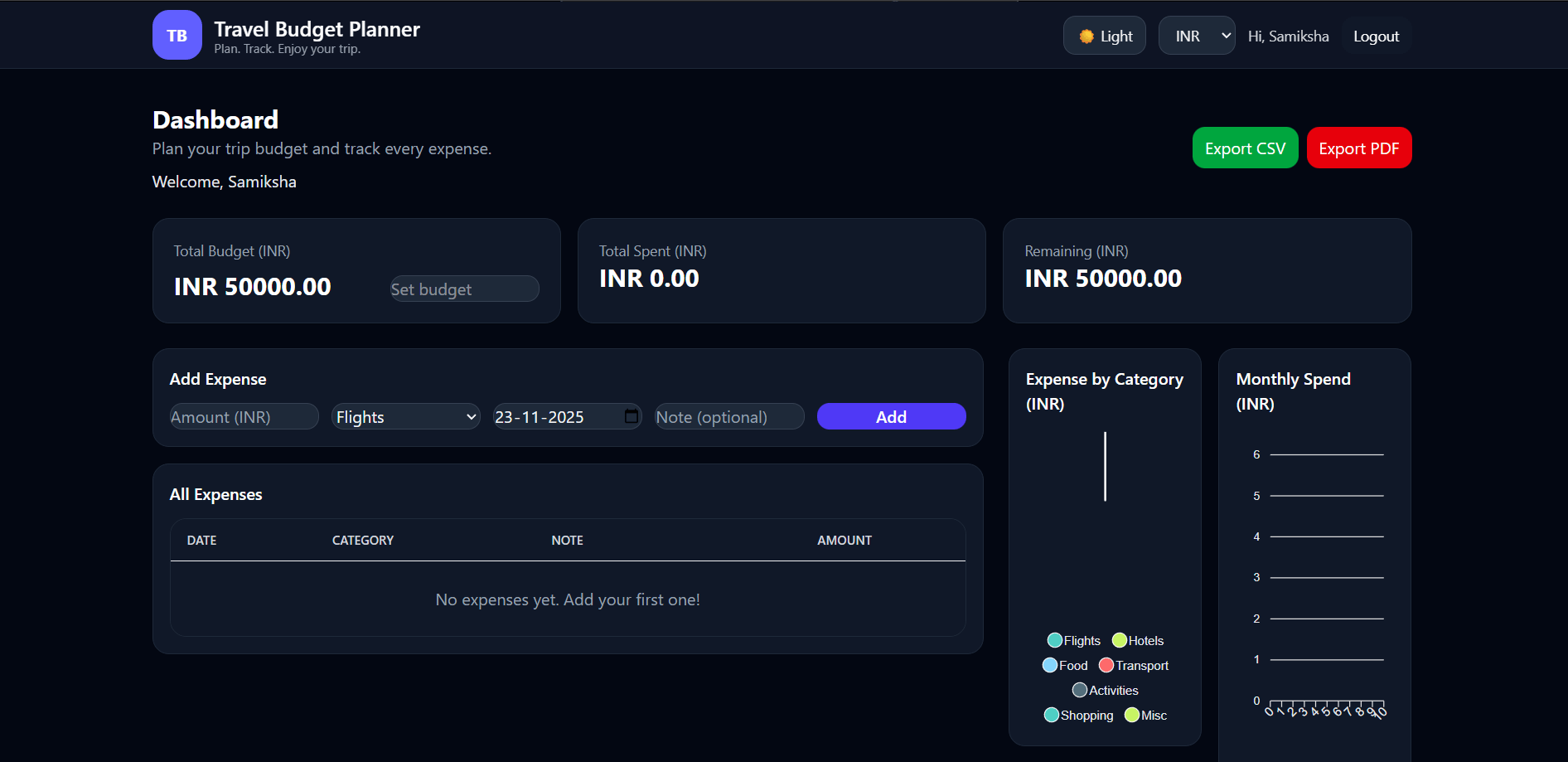
Task: Click the sun icon in theme button
Action: 1086,36
